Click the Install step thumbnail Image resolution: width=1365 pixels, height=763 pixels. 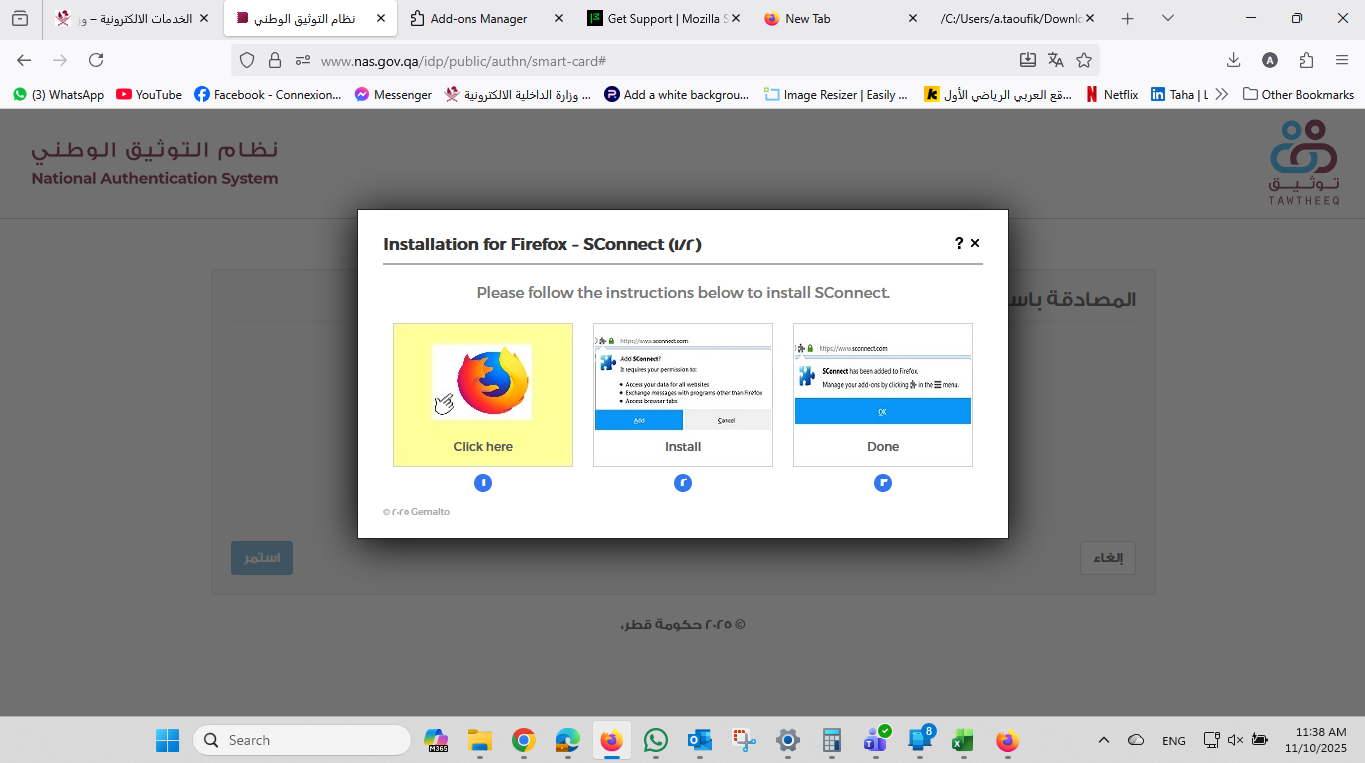(683, 395)
